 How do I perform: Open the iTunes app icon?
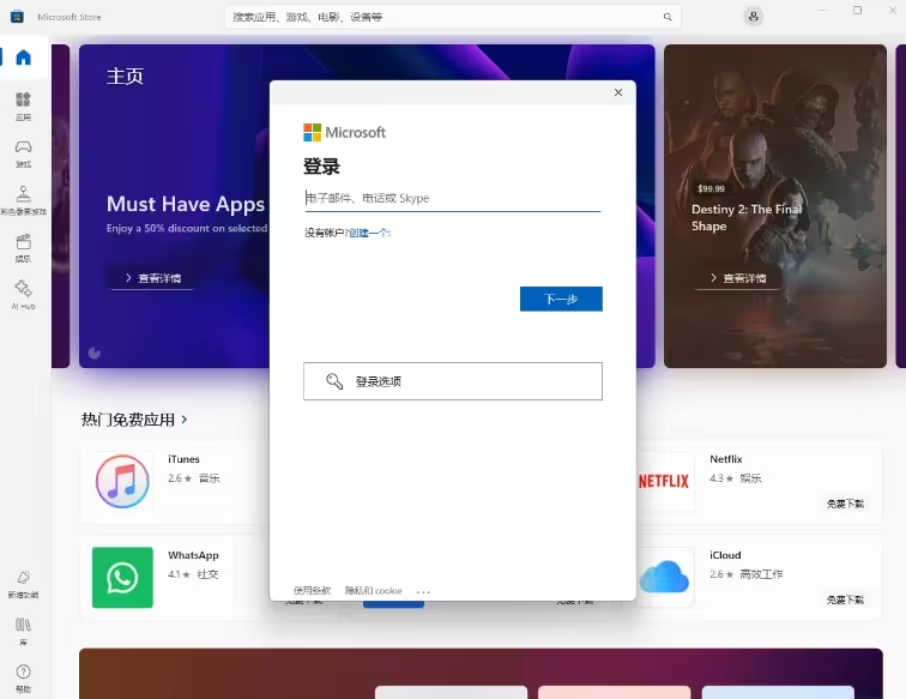pyautogui.click(x=122, y=481)
